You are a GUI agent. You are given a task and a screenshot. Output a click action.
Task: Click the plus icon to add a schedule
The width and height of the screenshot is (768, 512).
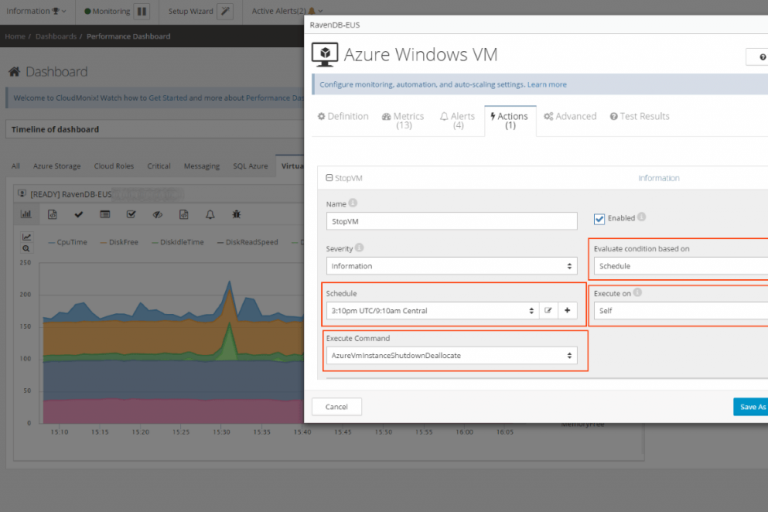pyautogui.click(x=567, y=311)
